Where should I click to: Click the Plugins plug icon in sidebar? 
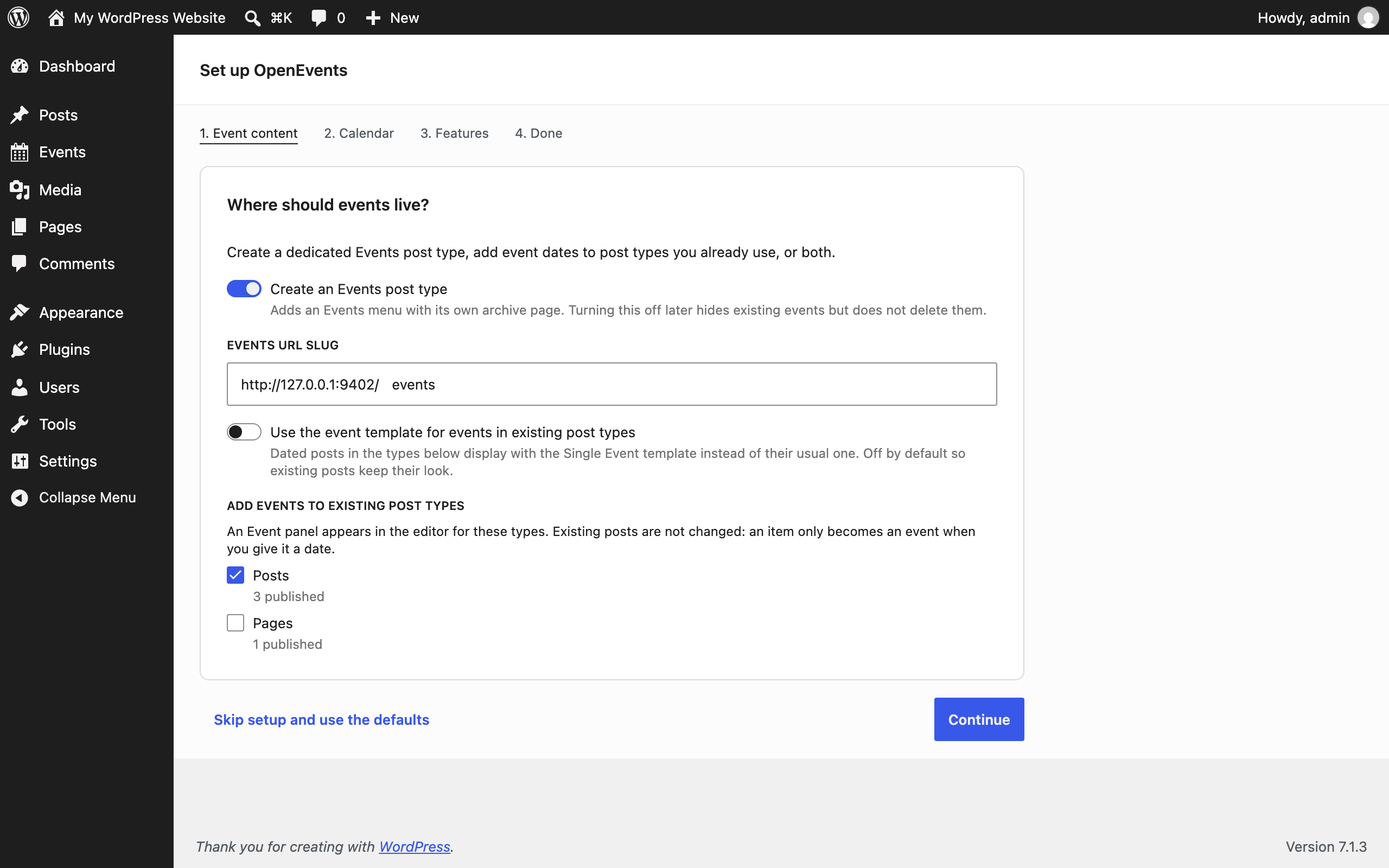(20, 349)
